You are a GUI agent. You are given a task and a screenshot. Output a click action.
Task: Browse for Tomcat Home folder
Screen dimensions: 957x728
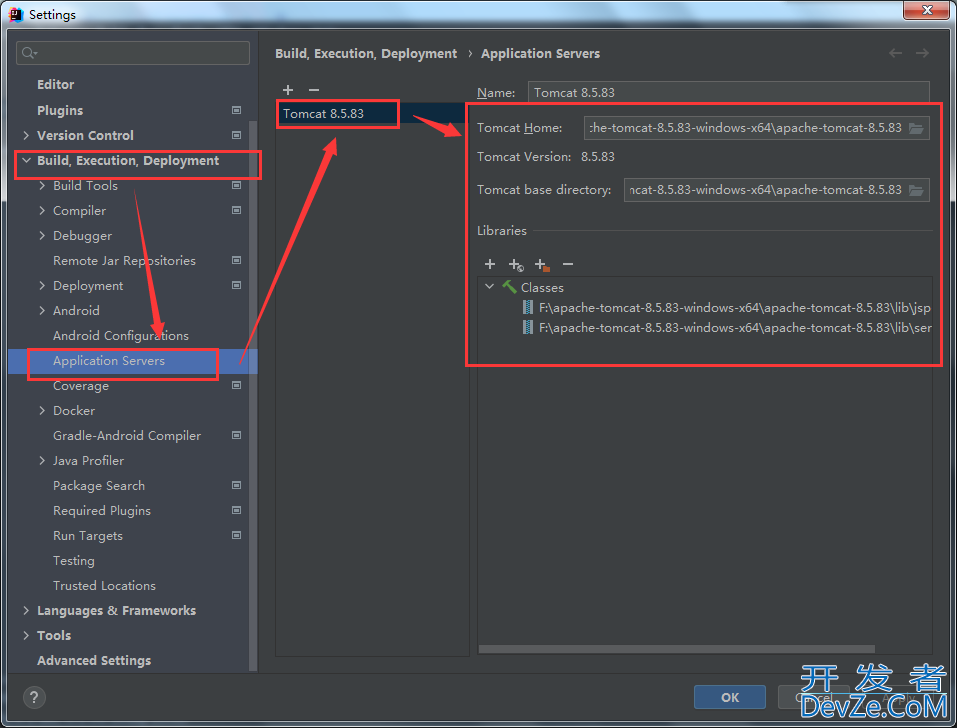tap(915, 128)
